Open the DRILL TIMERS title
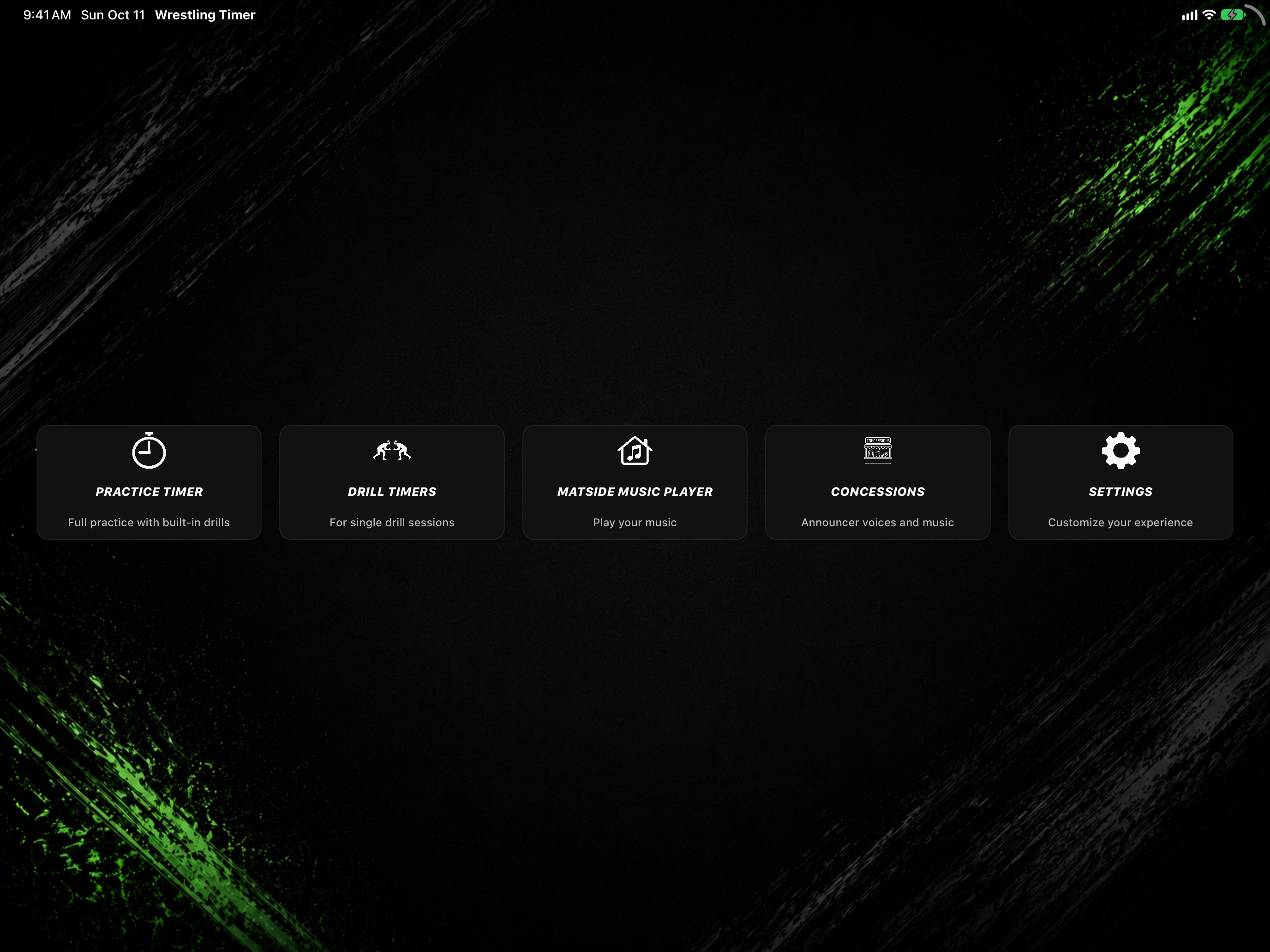The image size is (1270, 952). pyautogui.click(x=391, y=492)
